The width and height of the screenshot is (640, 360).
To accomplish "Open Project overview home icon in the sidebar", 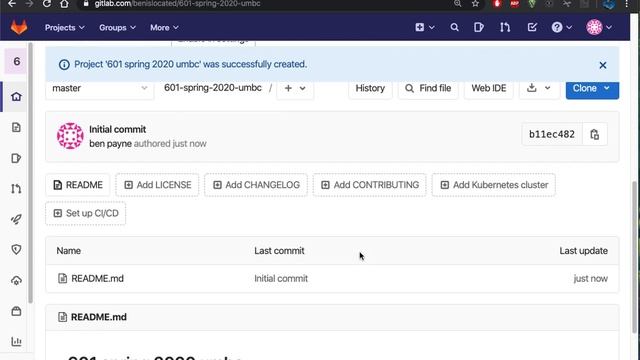I will tap(16, 97).
